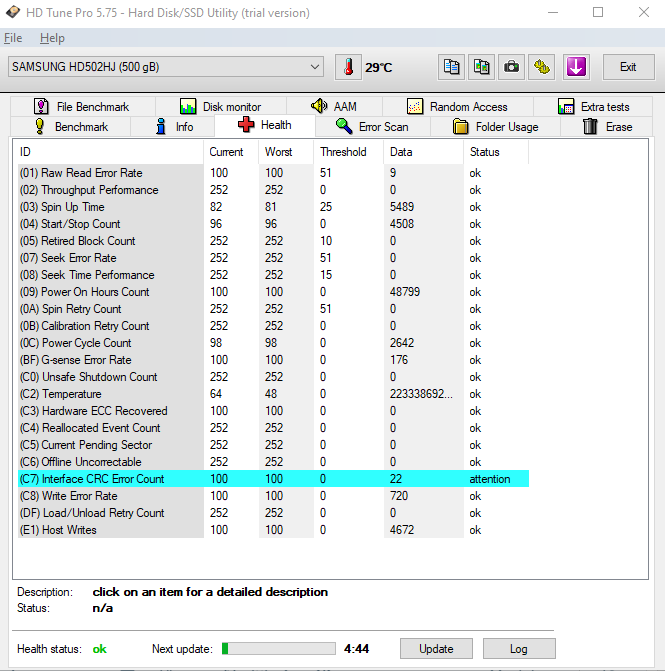Select the (0C) Power Cycle Count row
This screenshot has width=665, height=671.
pyautogui.click(x=273, y=343)
